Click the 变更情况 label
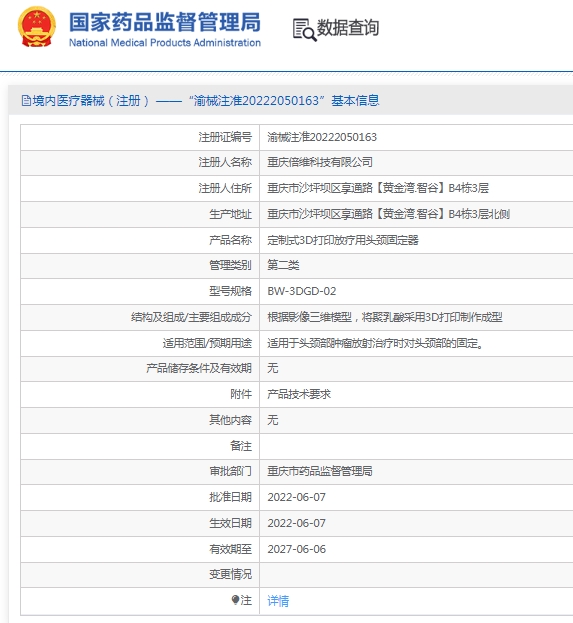 230,574
